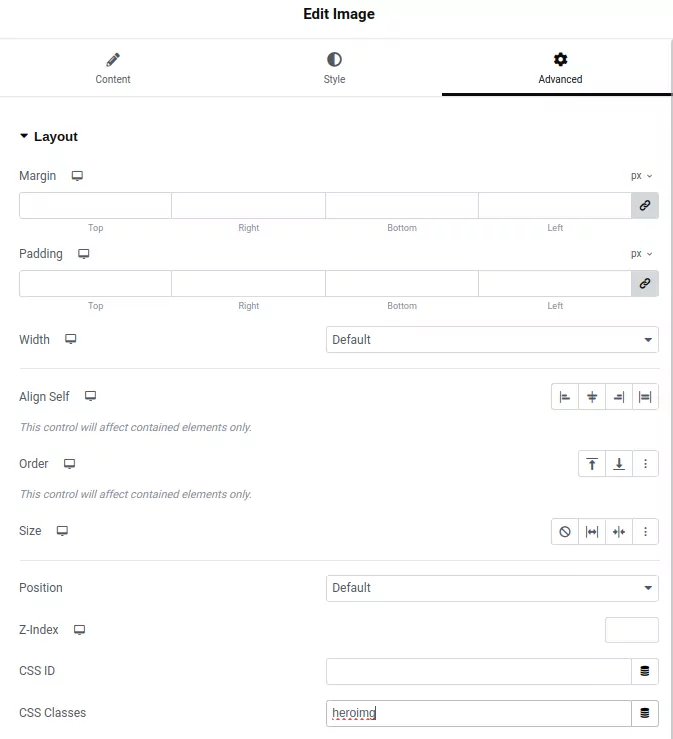Click the Margin link values icon

[x=645, y=205]
